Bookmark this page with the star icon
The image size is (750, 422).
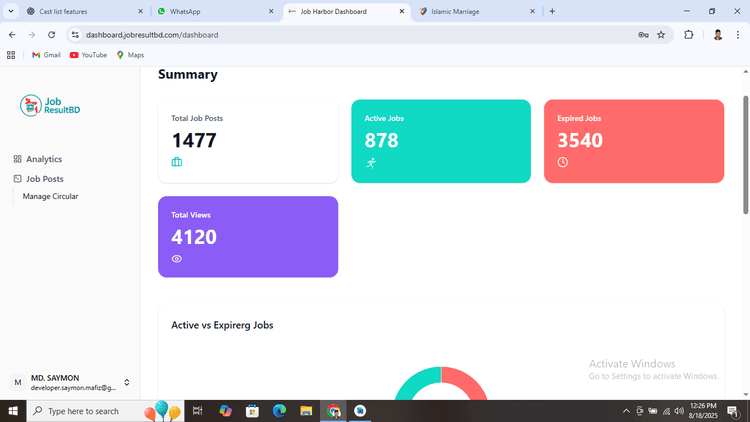click(x=661, y=34)
